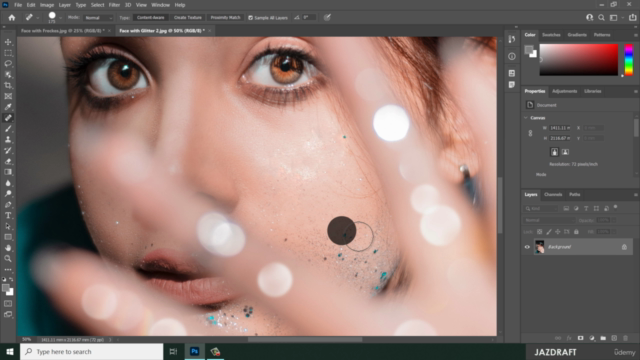The width and height of the screenshot is (640, 360).
Task: Open the Adjustments panel tab
Action: tap(564, 91)
